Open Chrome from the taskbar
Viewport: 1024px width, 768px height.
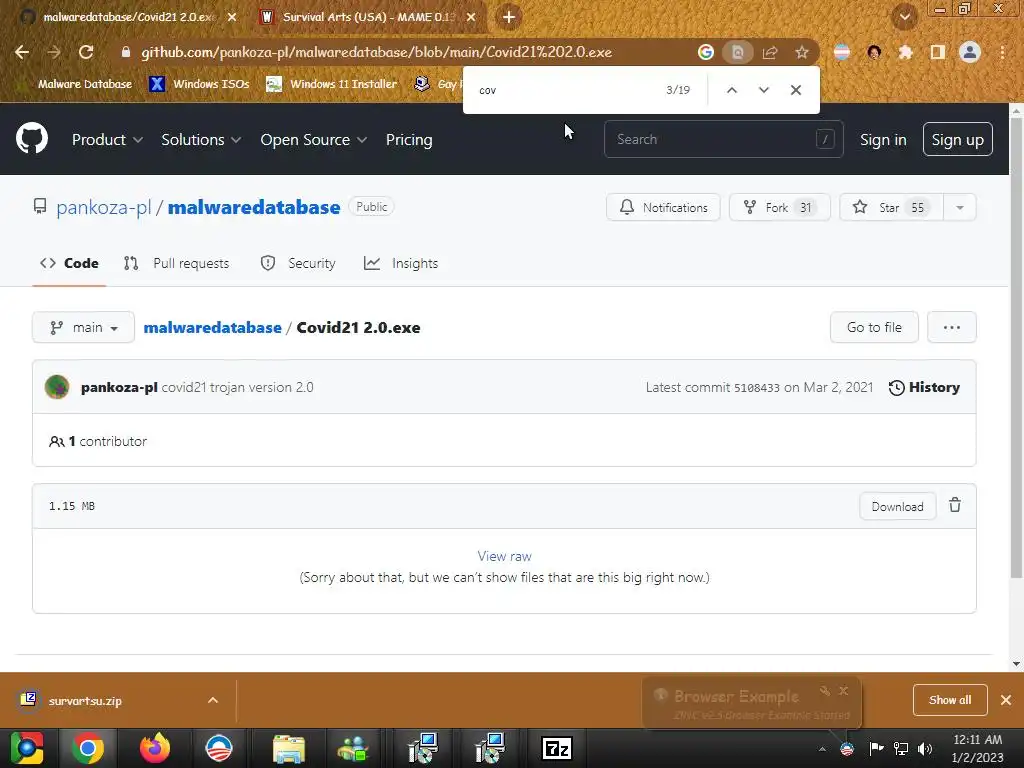tap(88, 748)
